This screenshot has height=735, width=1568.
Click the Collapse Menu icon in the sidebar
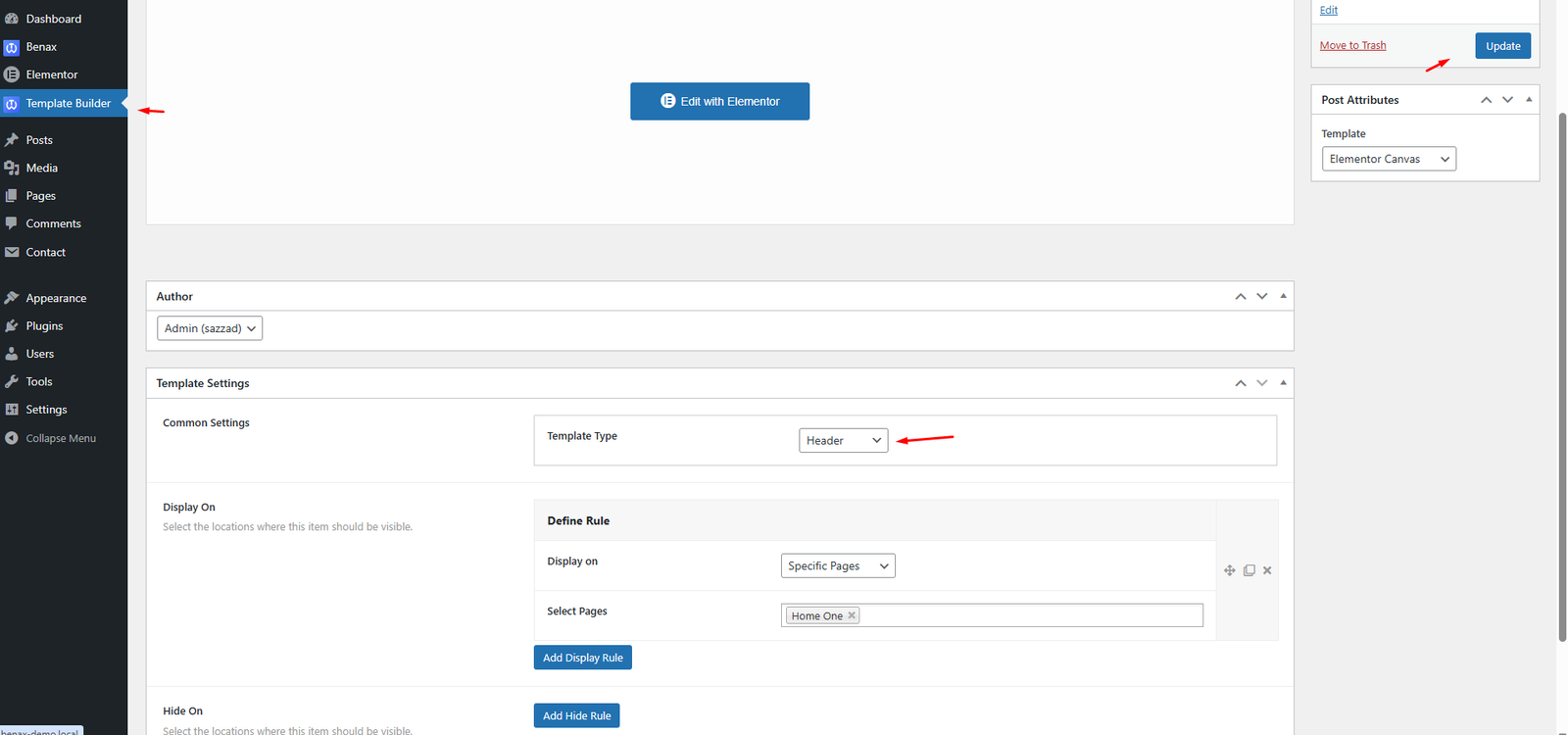pos(12,438)
